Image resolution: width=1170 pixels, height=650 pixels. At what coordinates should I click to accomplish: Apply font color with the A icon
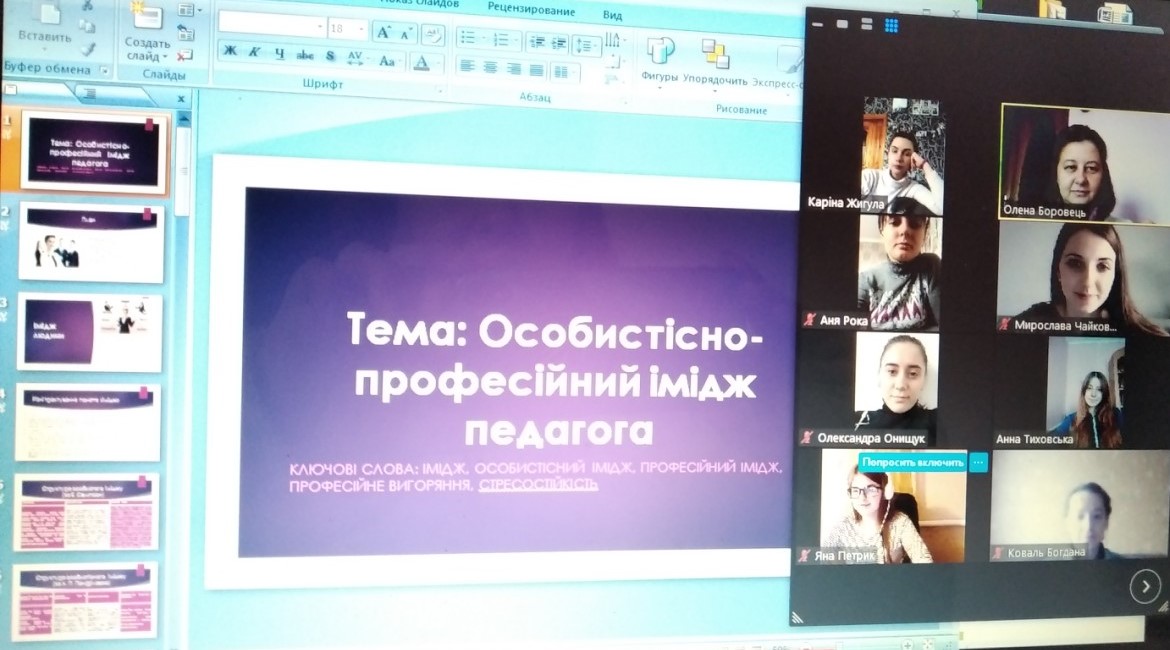pyautogui.click(x=421, y=63)
